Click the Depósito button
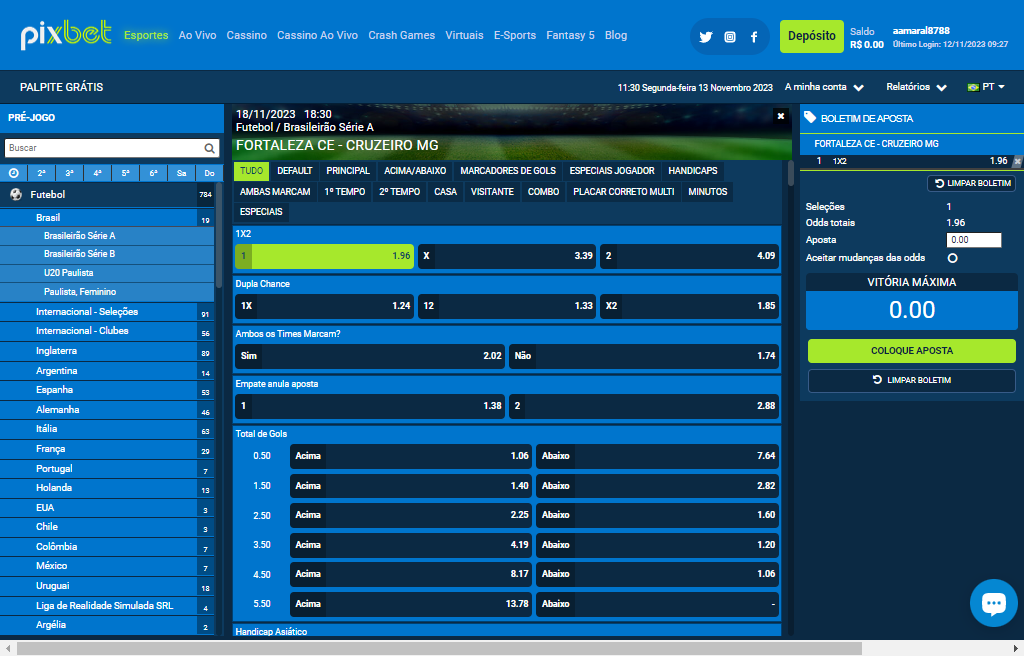The image size is (1024, 656). (x=812, y=37)
